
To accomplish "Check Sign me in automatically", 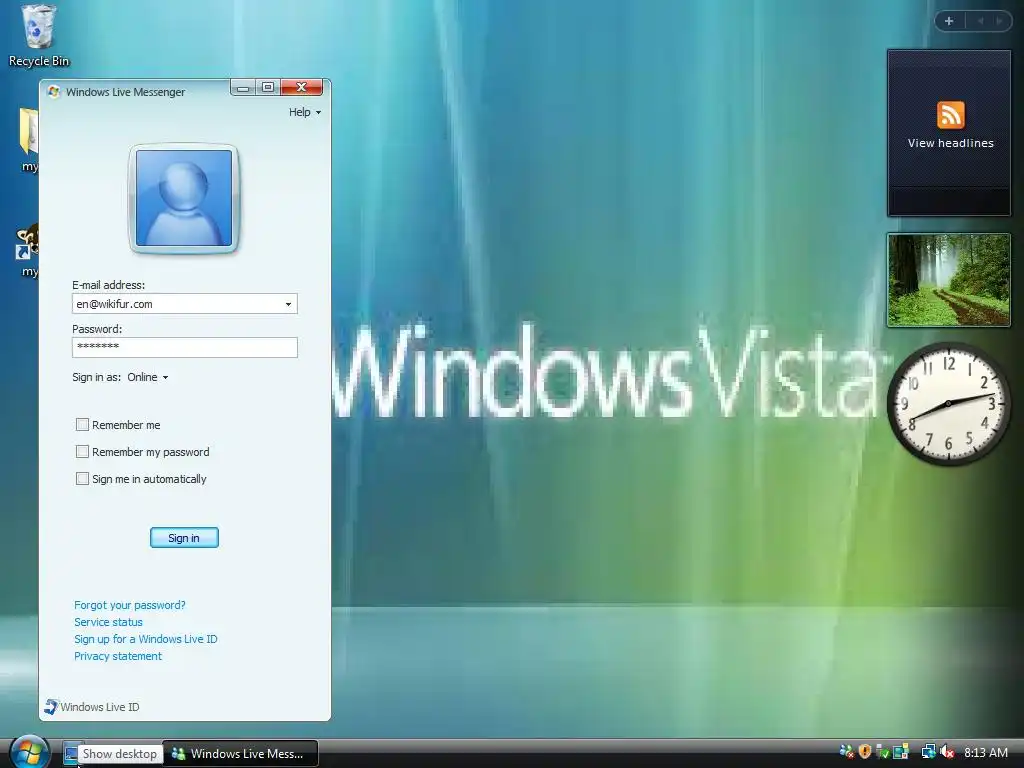I will [x=82, y=479].
